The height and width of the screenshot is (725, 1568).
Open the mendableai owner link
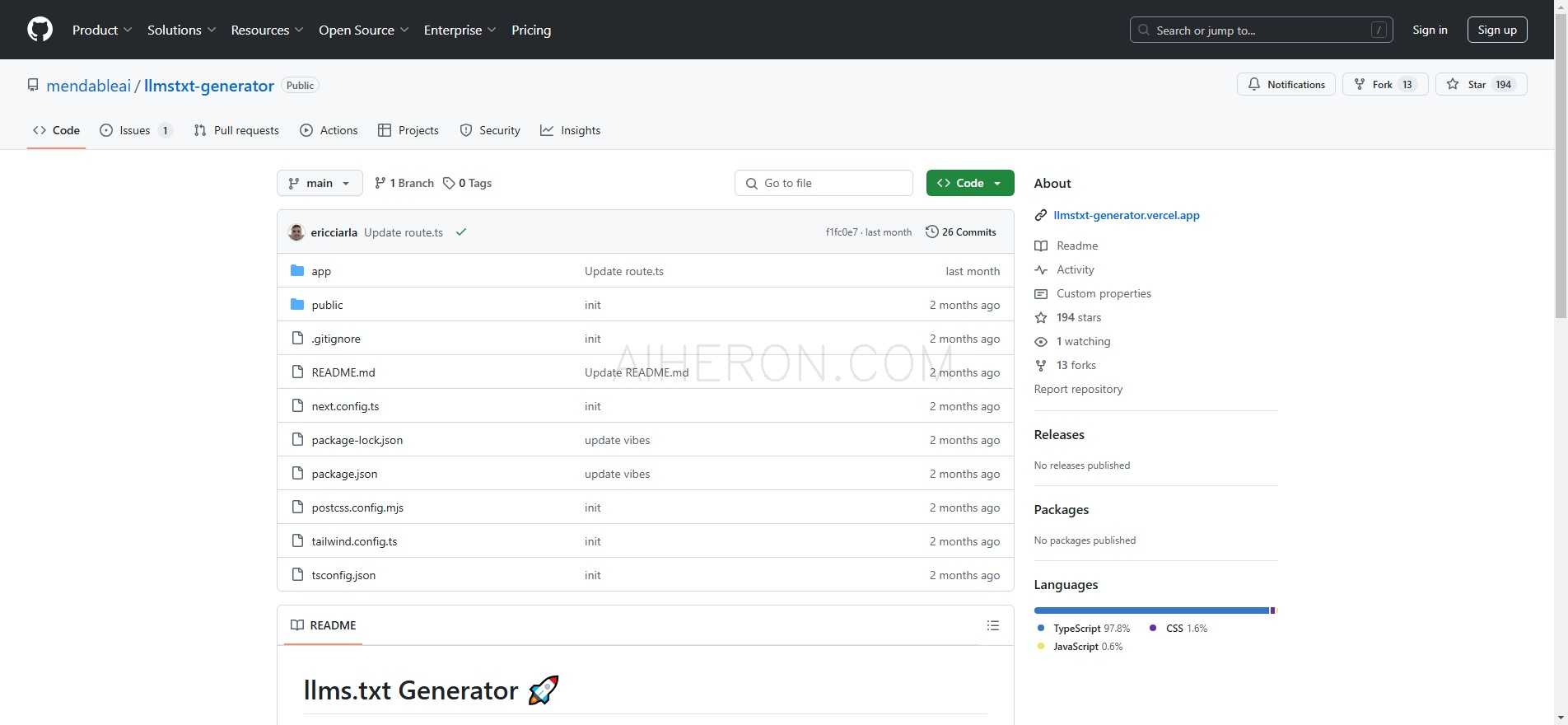click(88, 86)
